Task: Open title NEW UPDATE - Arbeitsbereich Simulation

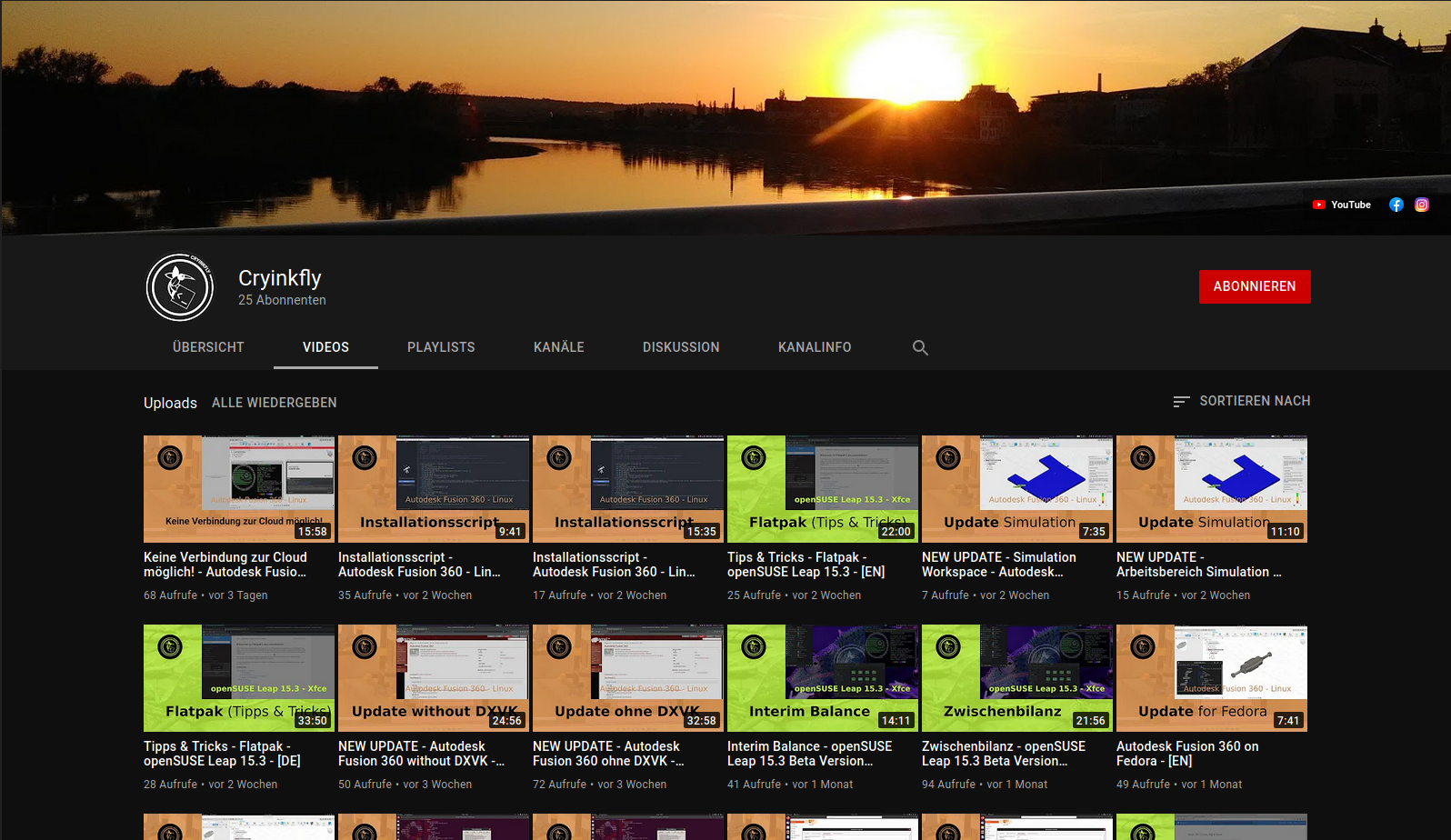Action: [x=1199, y=565]
